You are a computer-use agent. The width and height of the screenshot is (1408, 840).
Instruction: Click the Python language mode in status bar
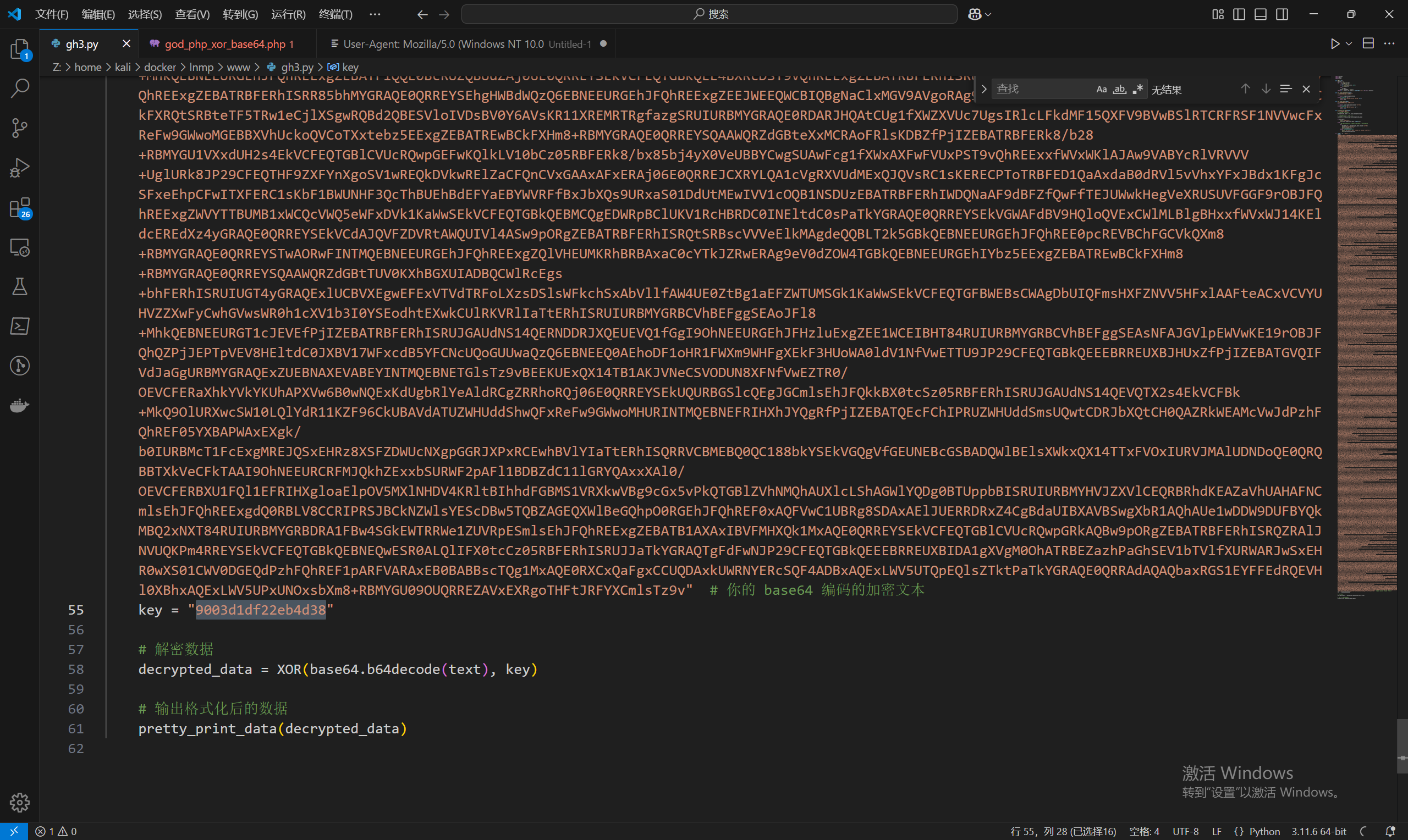pyautogui.click(x=1264, y=831)
